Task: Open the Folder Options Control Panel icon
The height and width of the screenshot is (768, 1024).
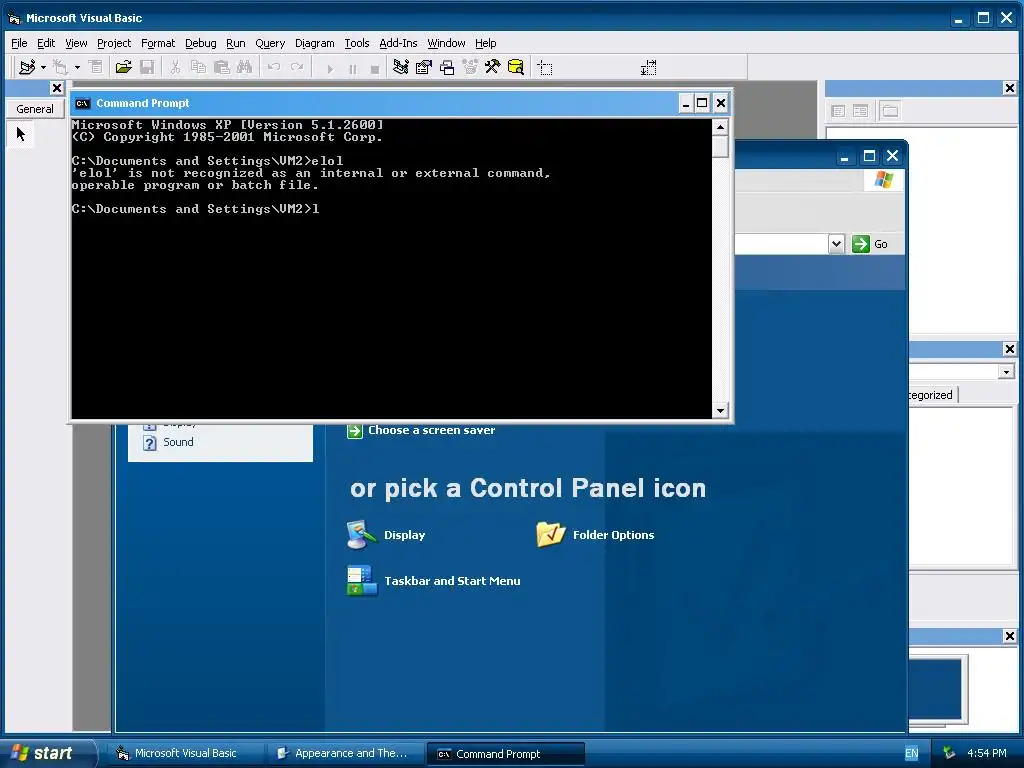Action: [595, 535]
